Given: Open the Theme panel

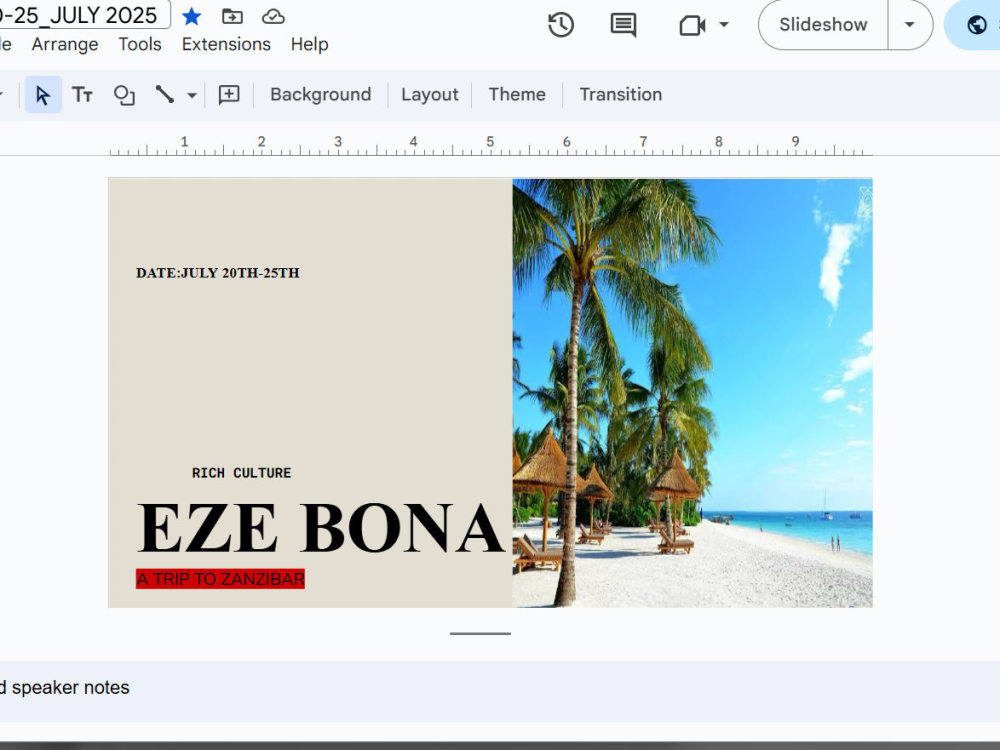Looking at the screenshot, I should [517, 94].
